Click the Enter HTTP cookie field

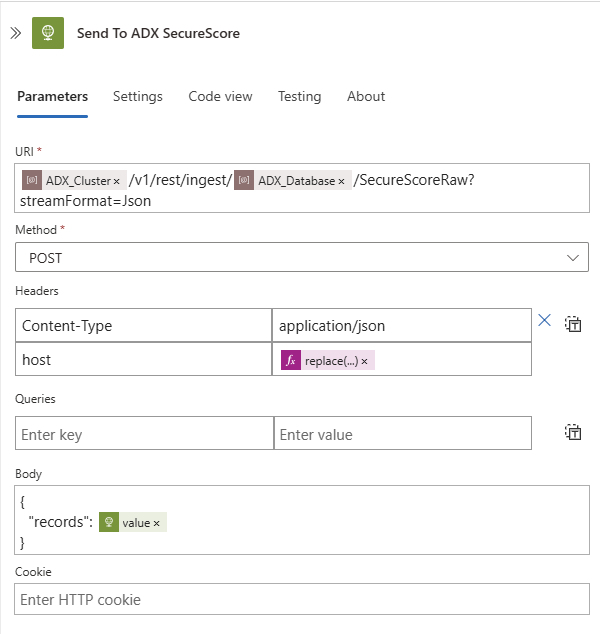(x=302, y=599)
